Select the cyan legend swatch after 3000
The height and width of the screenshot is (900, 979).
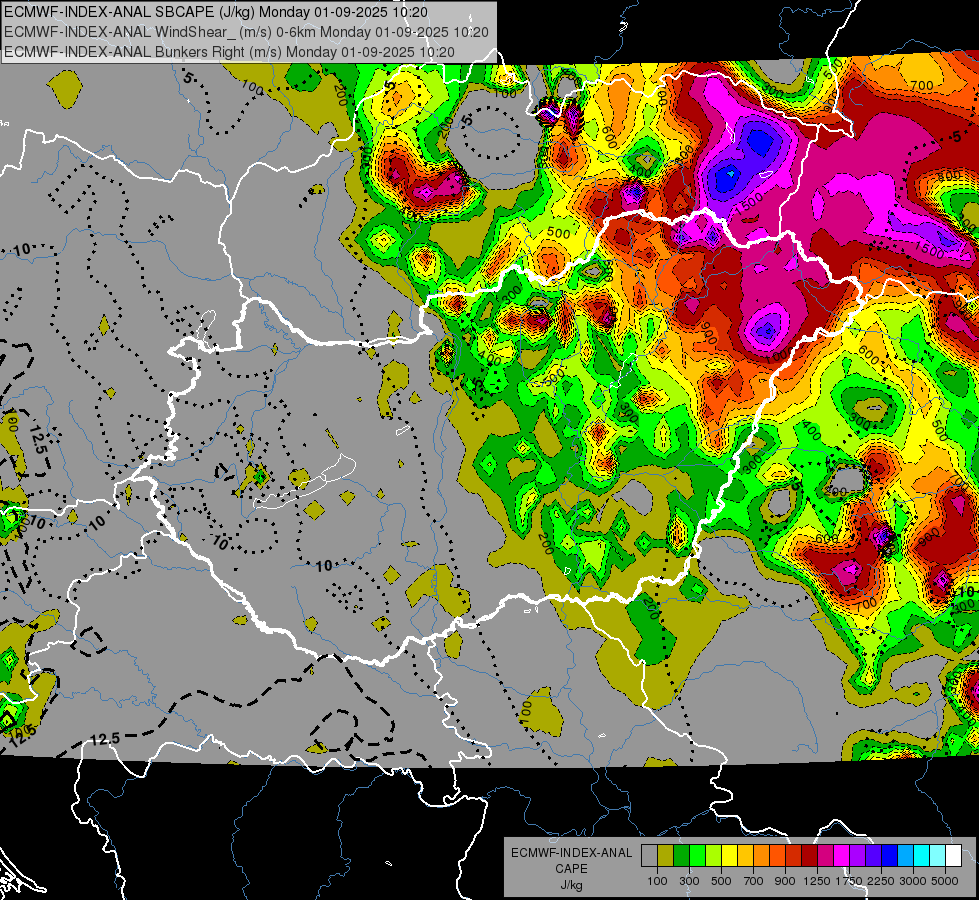click(922, 856)
